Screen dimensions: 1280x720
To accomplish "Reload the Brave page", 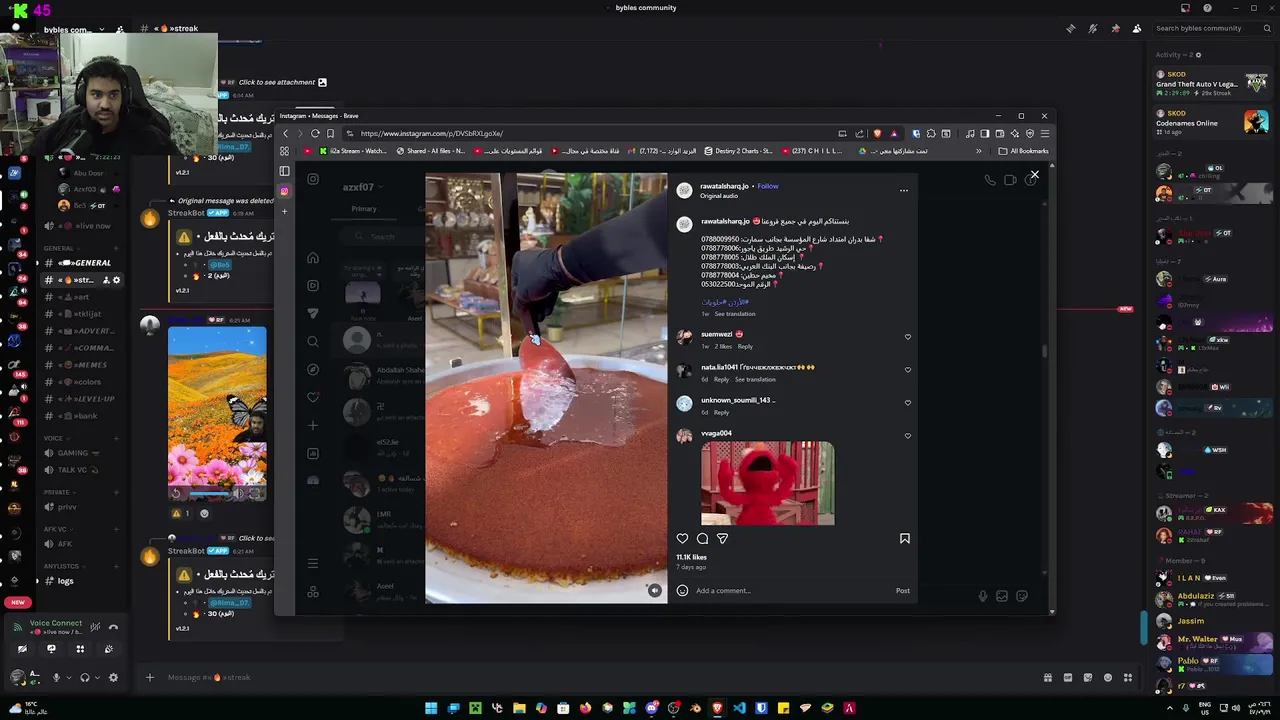I will tap(315, 133).
